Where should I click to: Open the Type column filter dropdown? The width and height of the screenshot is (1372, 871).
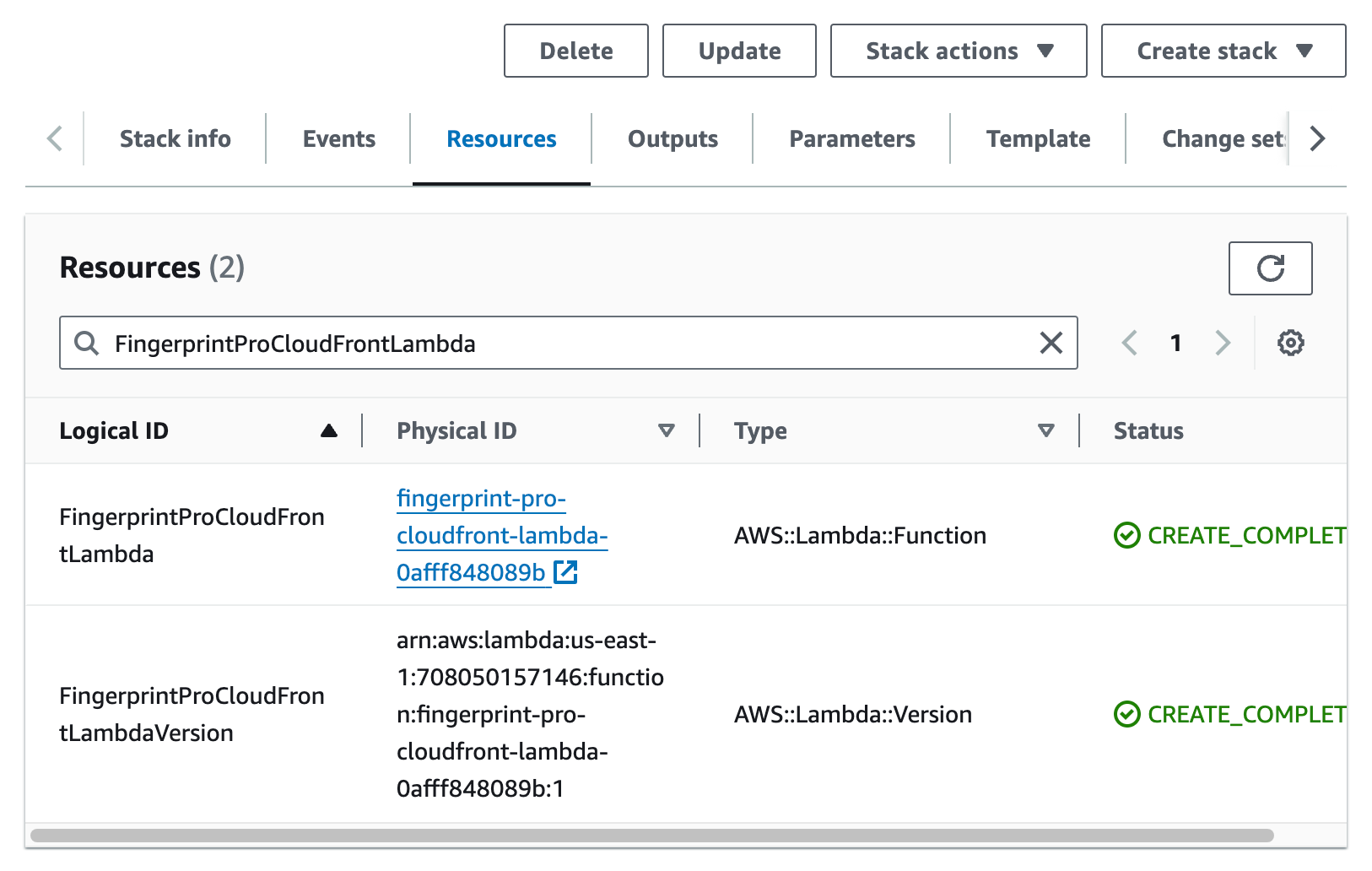point(1045,430)
